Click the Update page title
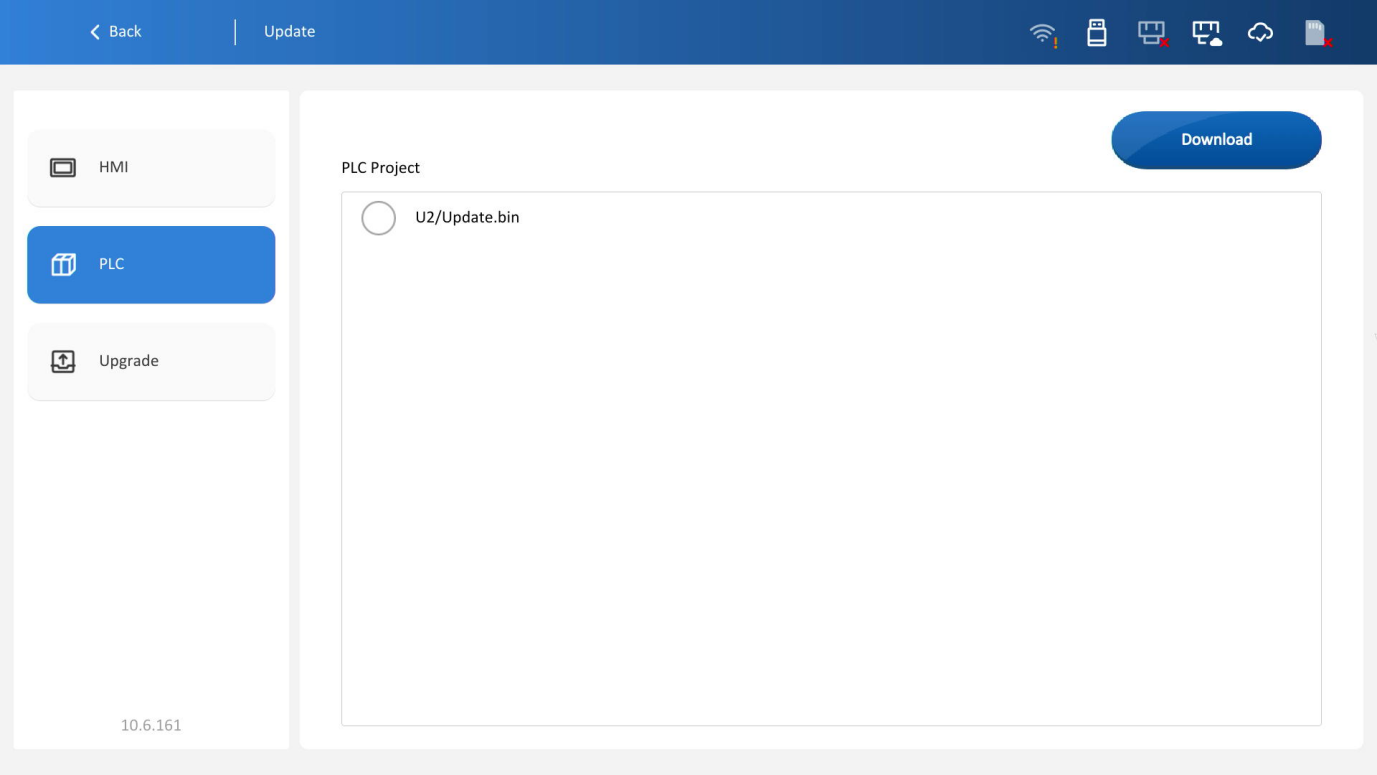1377x775 pixels. (289, 32)
